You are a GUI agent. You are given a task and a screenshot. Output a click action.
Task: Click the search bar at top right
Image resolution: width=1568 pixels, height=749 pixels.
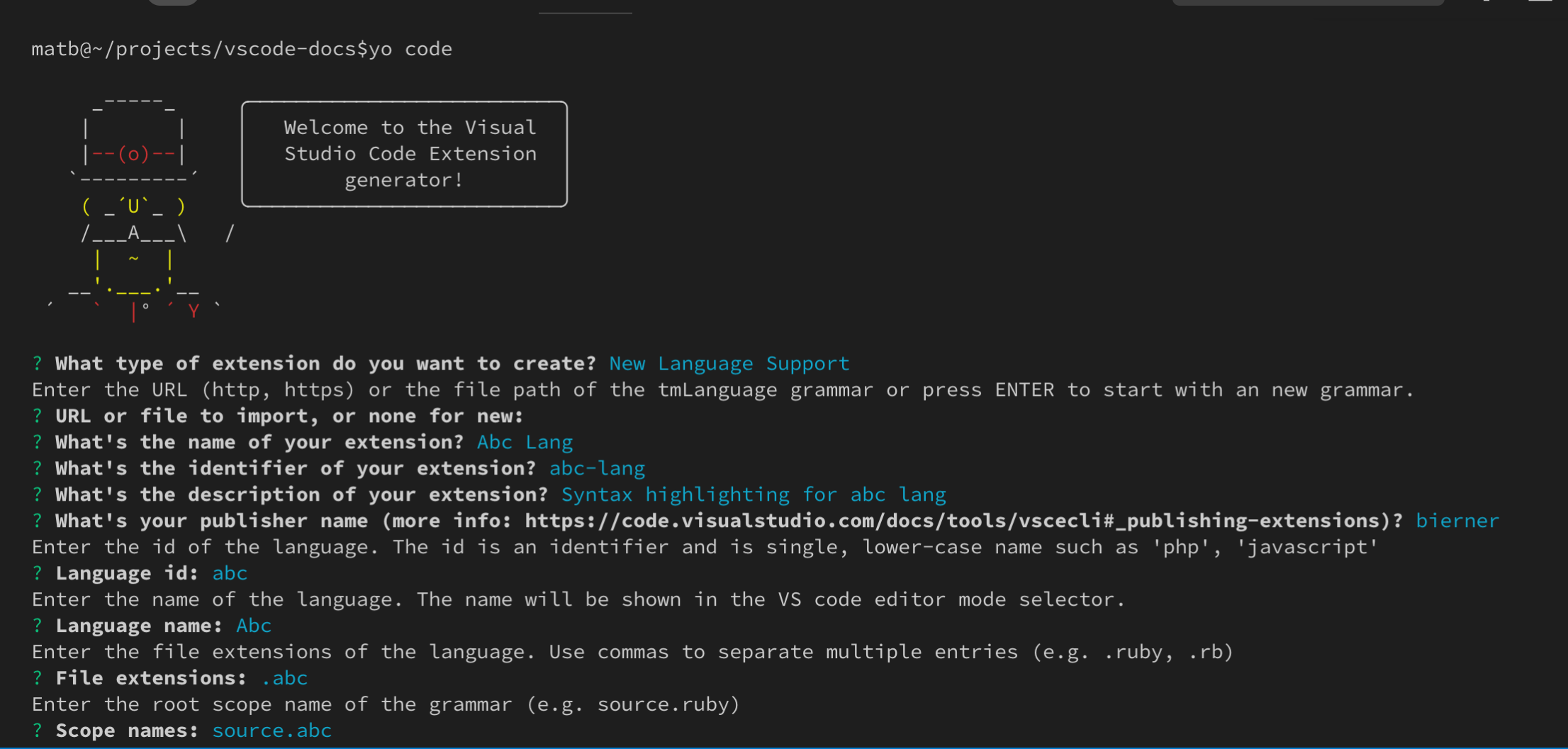(x=1308, y=3)
